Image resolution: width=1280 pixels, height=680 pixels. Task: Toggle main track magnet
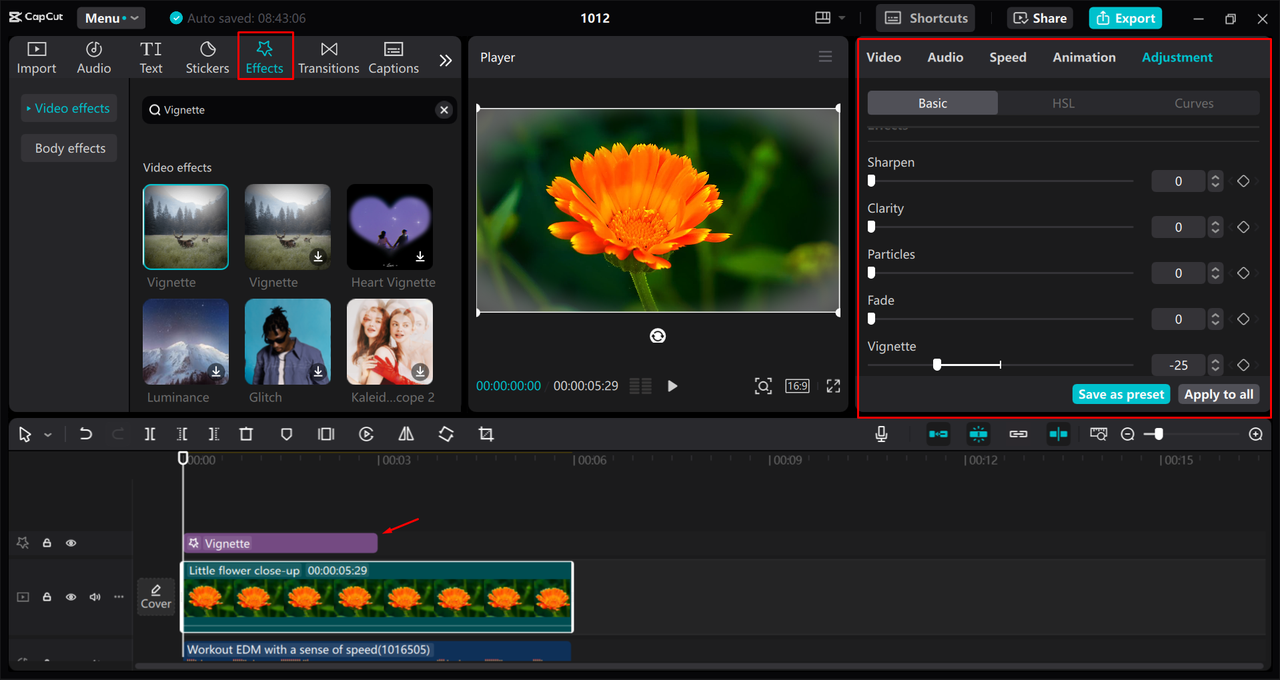[938, 434]
